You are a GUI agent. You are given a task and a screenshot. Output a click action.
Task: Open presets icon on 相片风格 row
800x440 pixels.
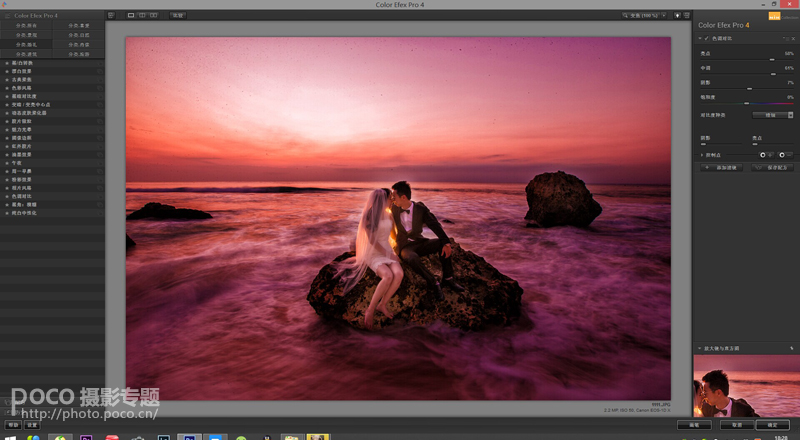pos(99,188)
